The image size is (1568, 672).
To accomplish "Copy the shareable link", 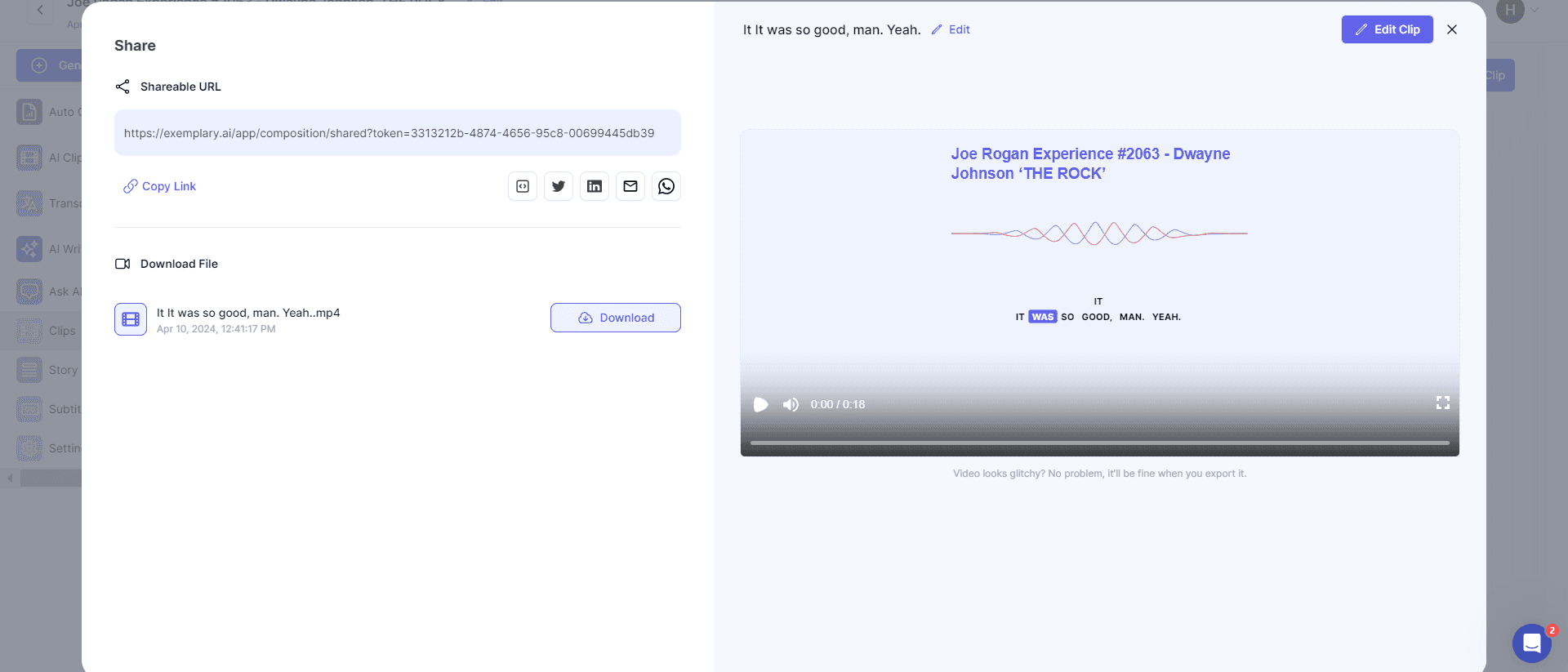I will tap(160, 186).
